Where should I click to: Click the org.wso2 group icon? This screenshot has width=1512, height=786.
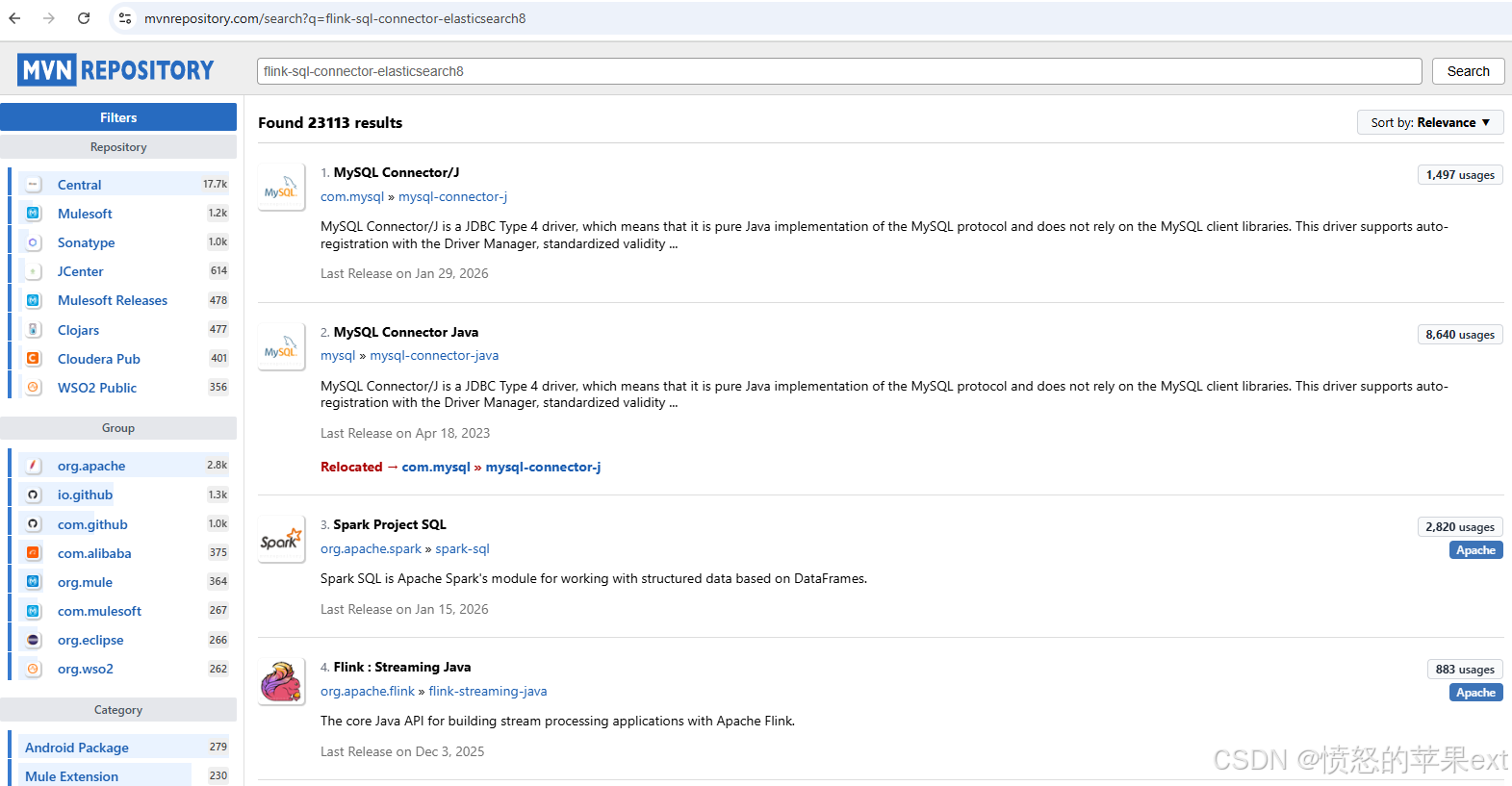34,669
